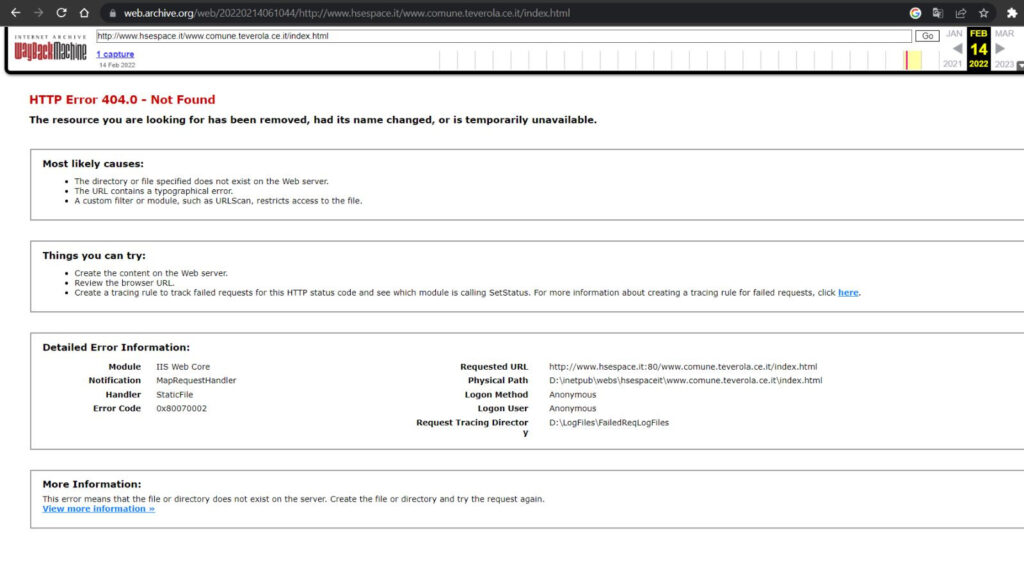
Task: Click the Wayback Machine logo
Action: pyautogui.click(x=50, y=50)
